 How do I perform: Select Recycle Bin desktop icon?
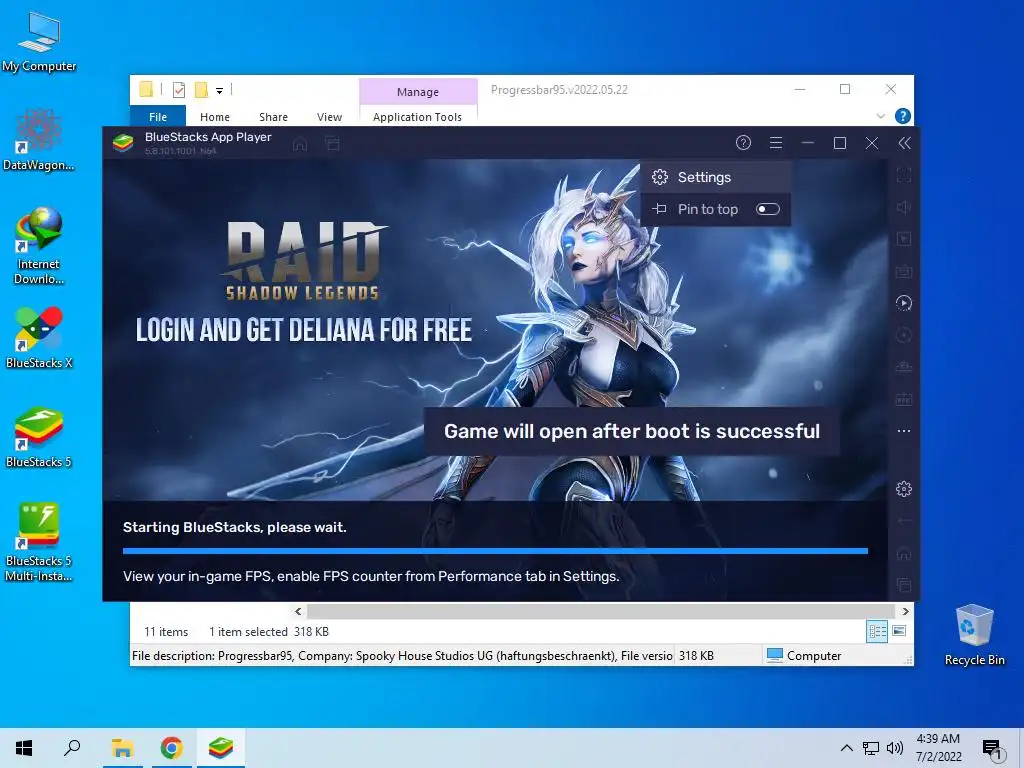pos(974,635)
